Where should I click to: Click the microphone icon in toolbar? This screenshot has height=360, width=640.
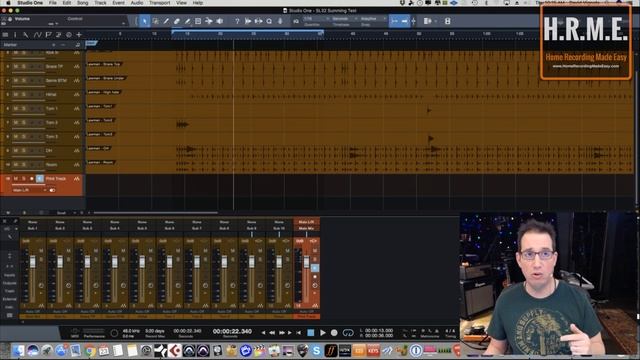(280, 21)
